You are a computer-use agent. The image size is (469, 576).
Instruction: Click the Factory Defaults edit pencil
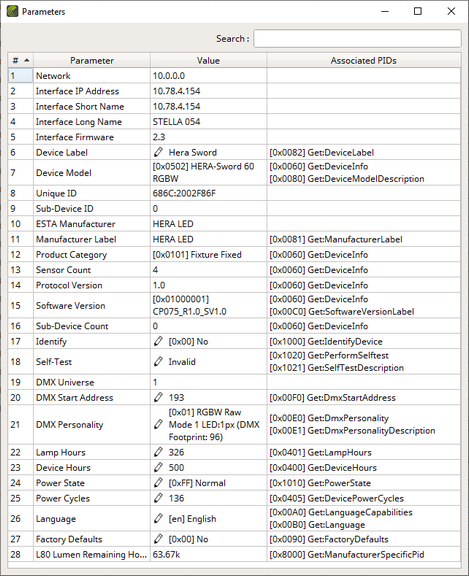158,539
